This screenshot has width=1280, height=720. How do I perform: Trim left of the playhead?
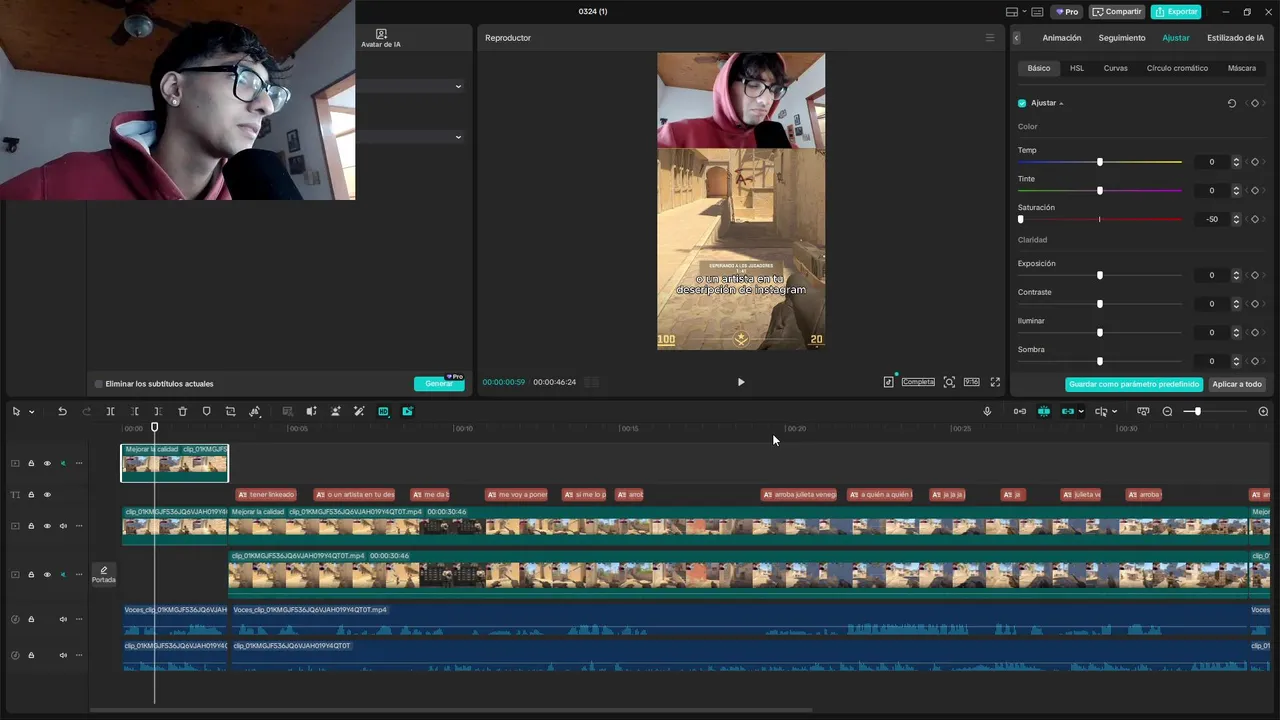135,411
